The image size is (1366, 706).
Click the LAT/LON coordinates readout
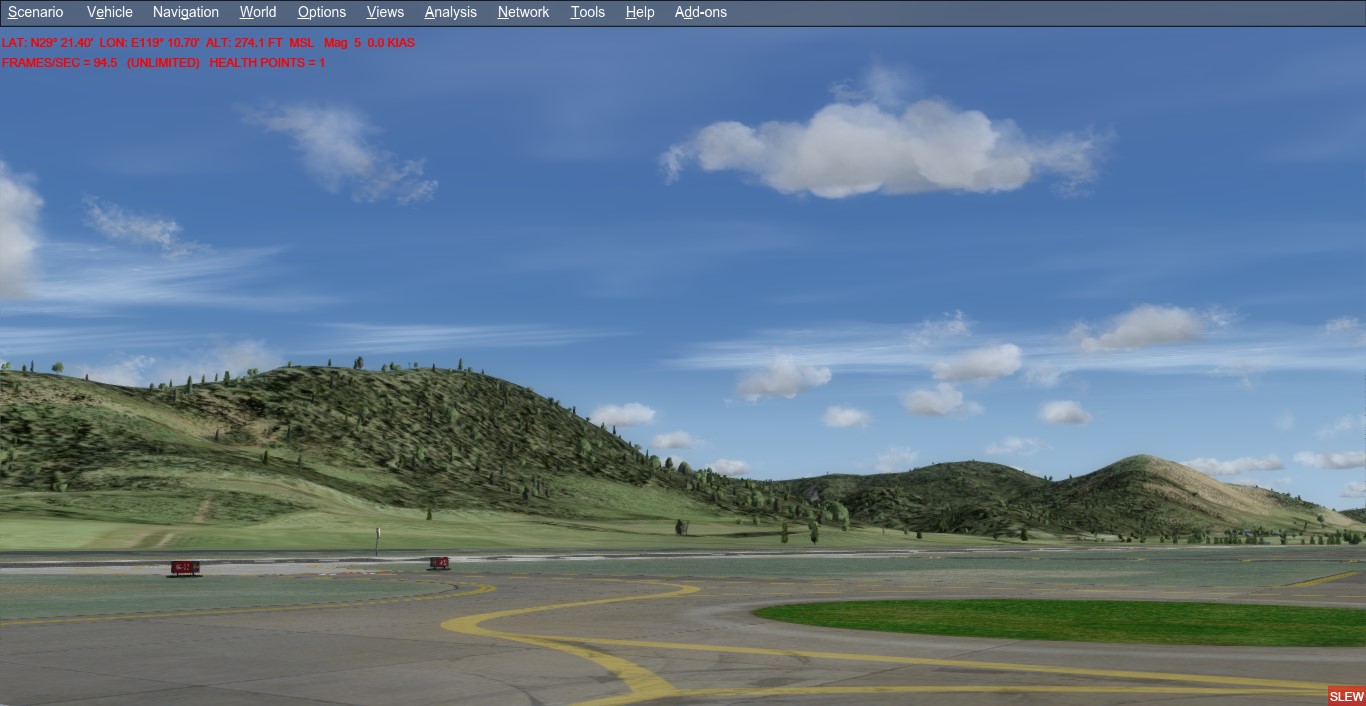100,43
